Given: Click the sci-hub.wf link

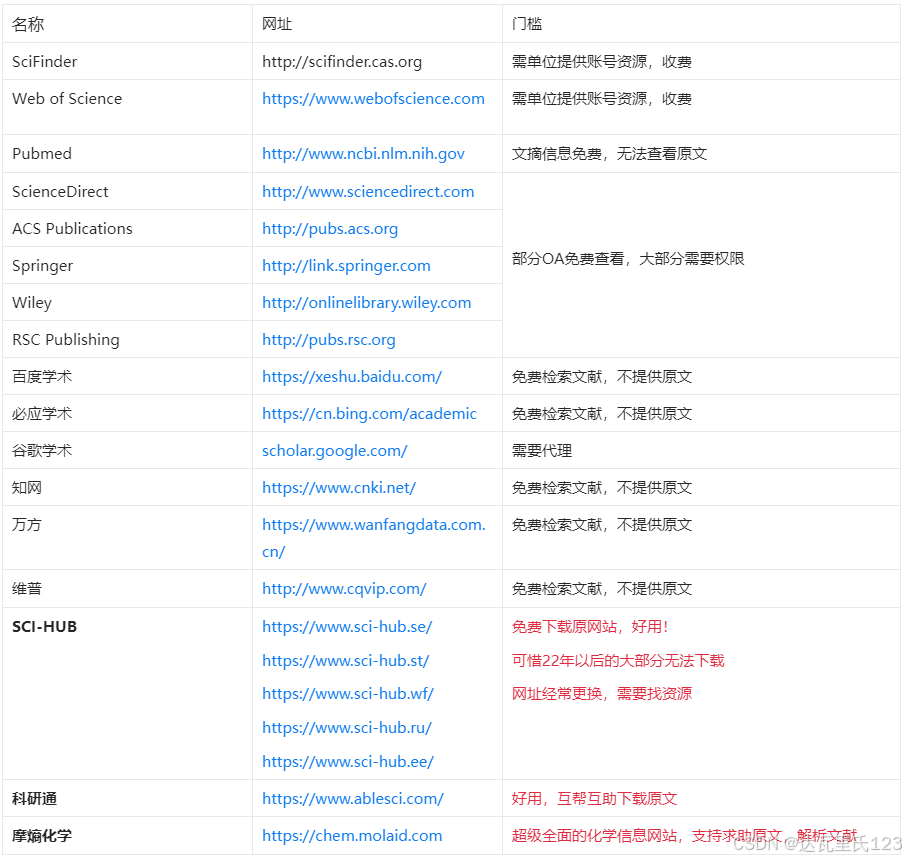Looking at the screenshot, I should tap(348, 694).
